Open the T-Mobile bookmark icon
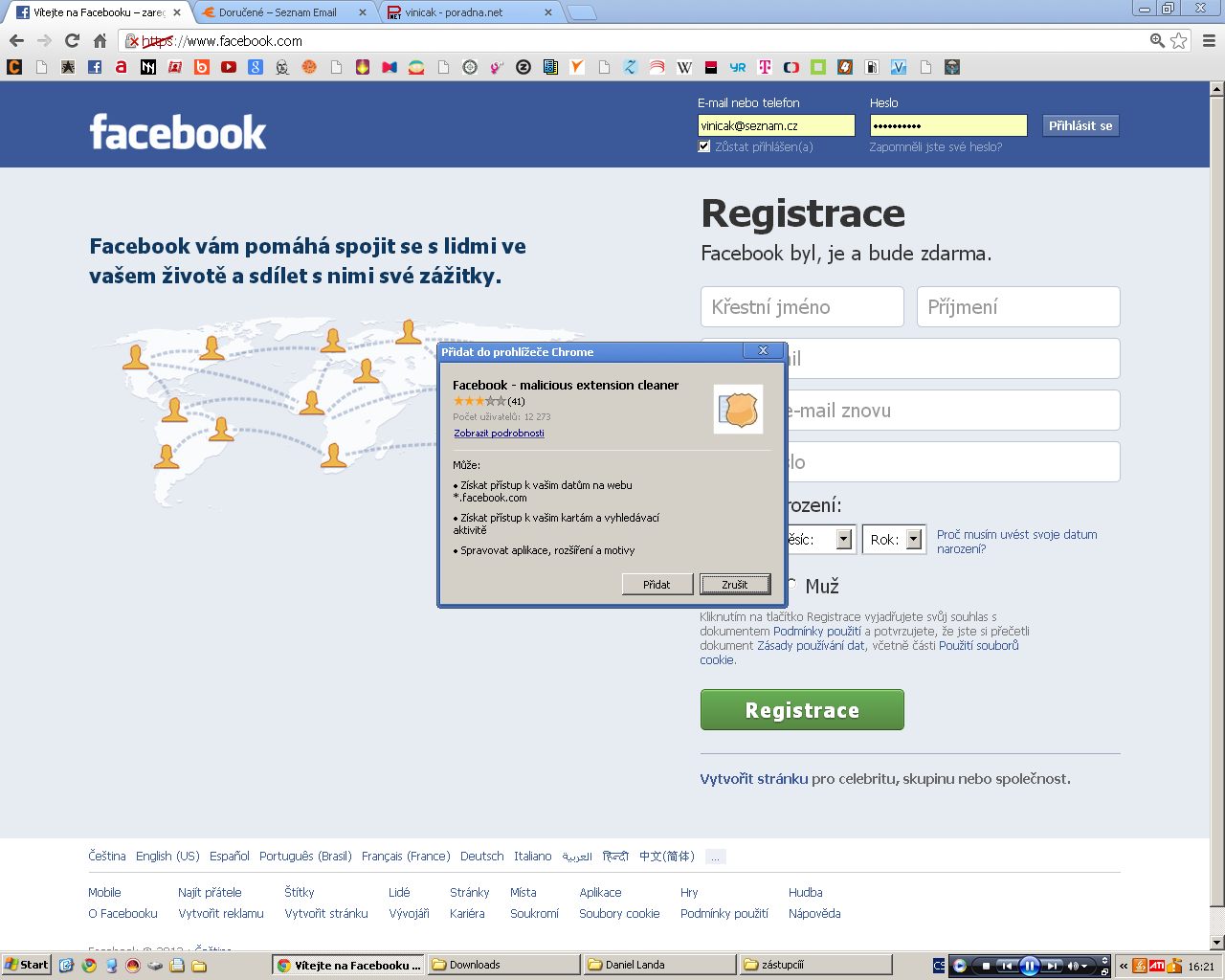Viewport: 1225px width, 980px height. (x=765, y=67)
